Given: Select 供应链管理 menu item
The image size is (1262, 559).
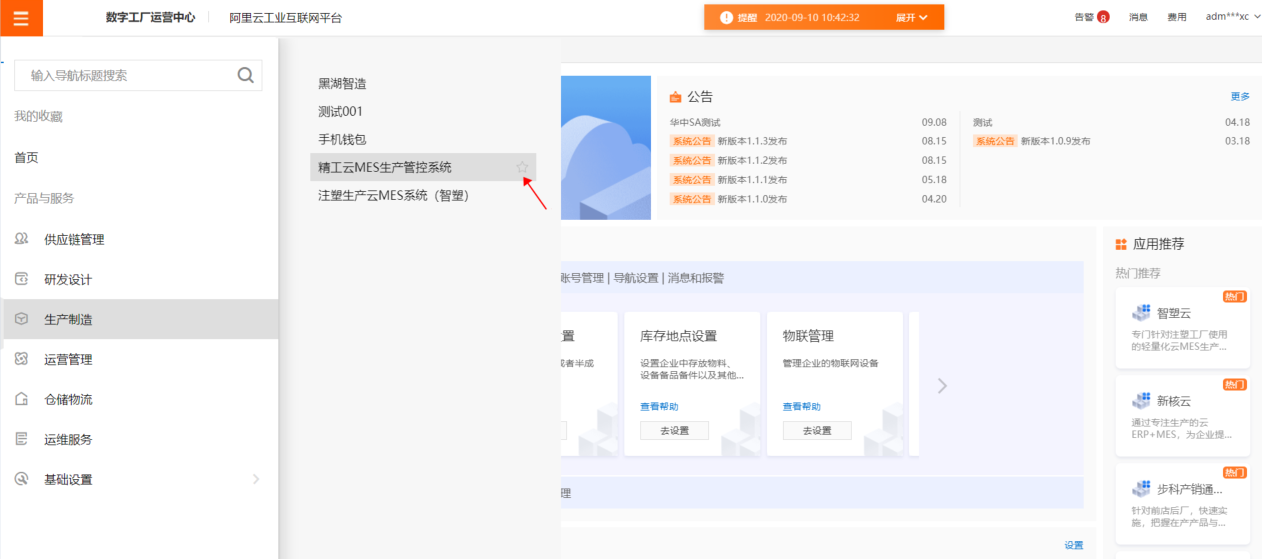Looking at the screenshot, I should 139,239.
